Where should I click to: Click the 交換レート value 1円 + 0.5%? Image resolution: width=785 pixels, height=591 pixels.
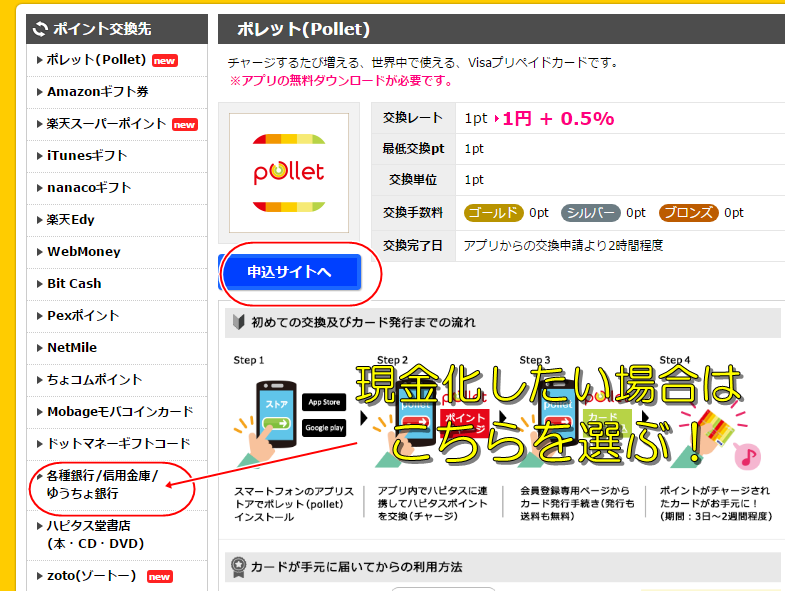(x=558, y=119)
